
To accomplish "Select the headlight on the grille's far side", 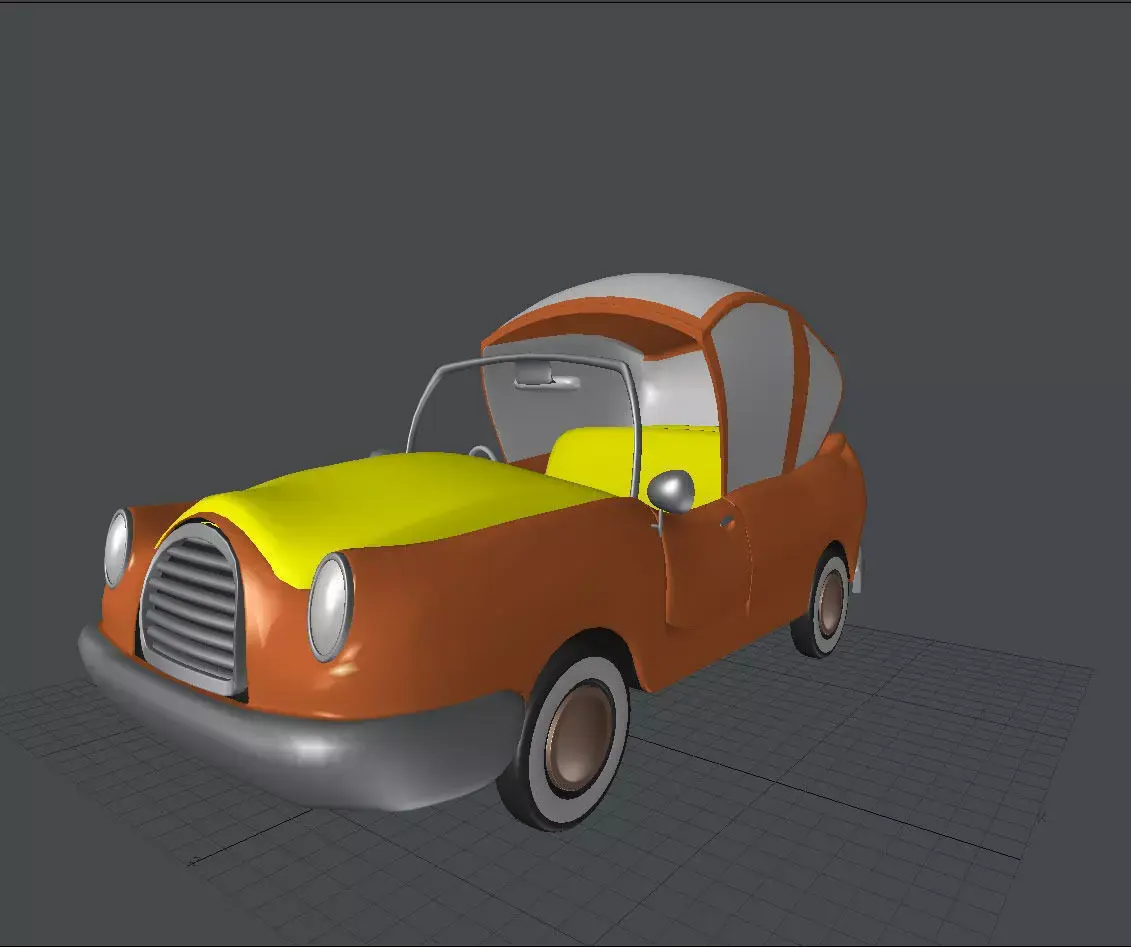I will pos(118,547).
